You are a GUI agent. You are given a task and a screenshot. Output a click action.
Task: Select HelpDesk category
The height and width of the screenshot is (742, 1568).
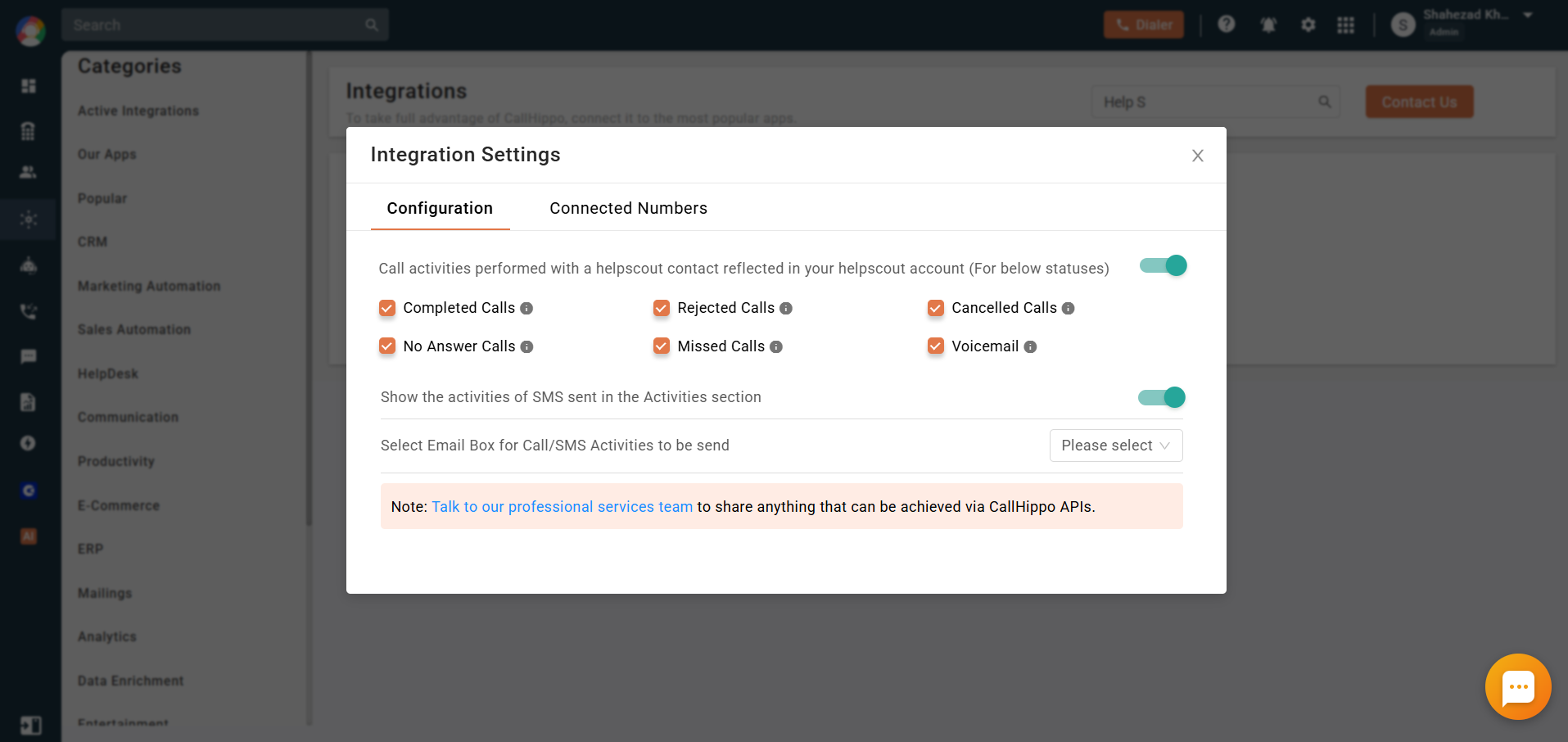(x=108, y=373)
